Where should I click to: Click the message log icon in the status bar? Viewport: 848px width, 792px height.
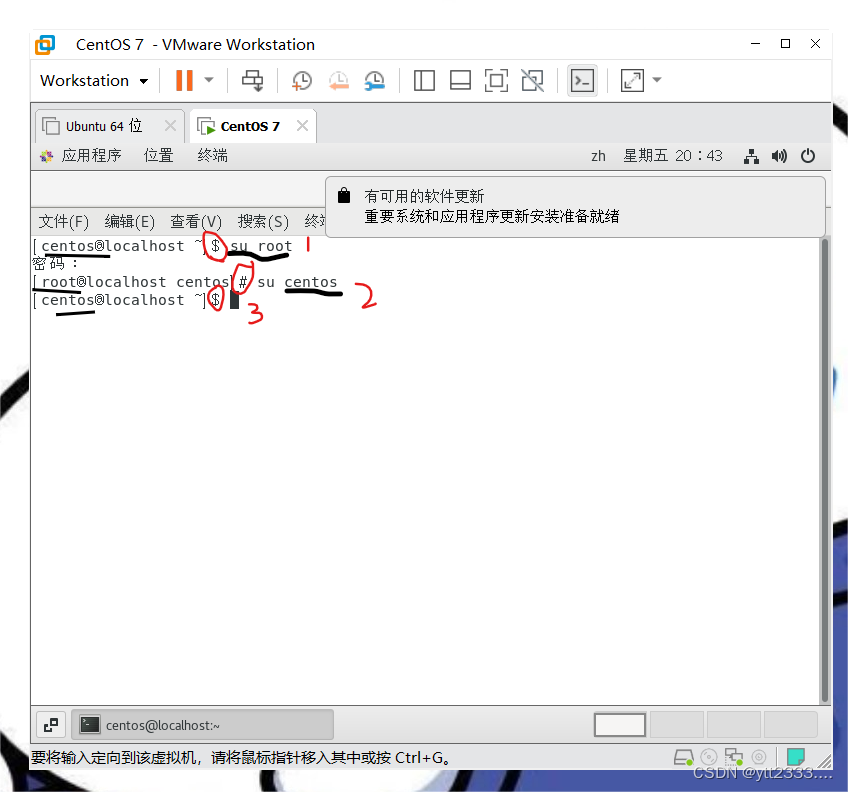click(x=796, y=756)
